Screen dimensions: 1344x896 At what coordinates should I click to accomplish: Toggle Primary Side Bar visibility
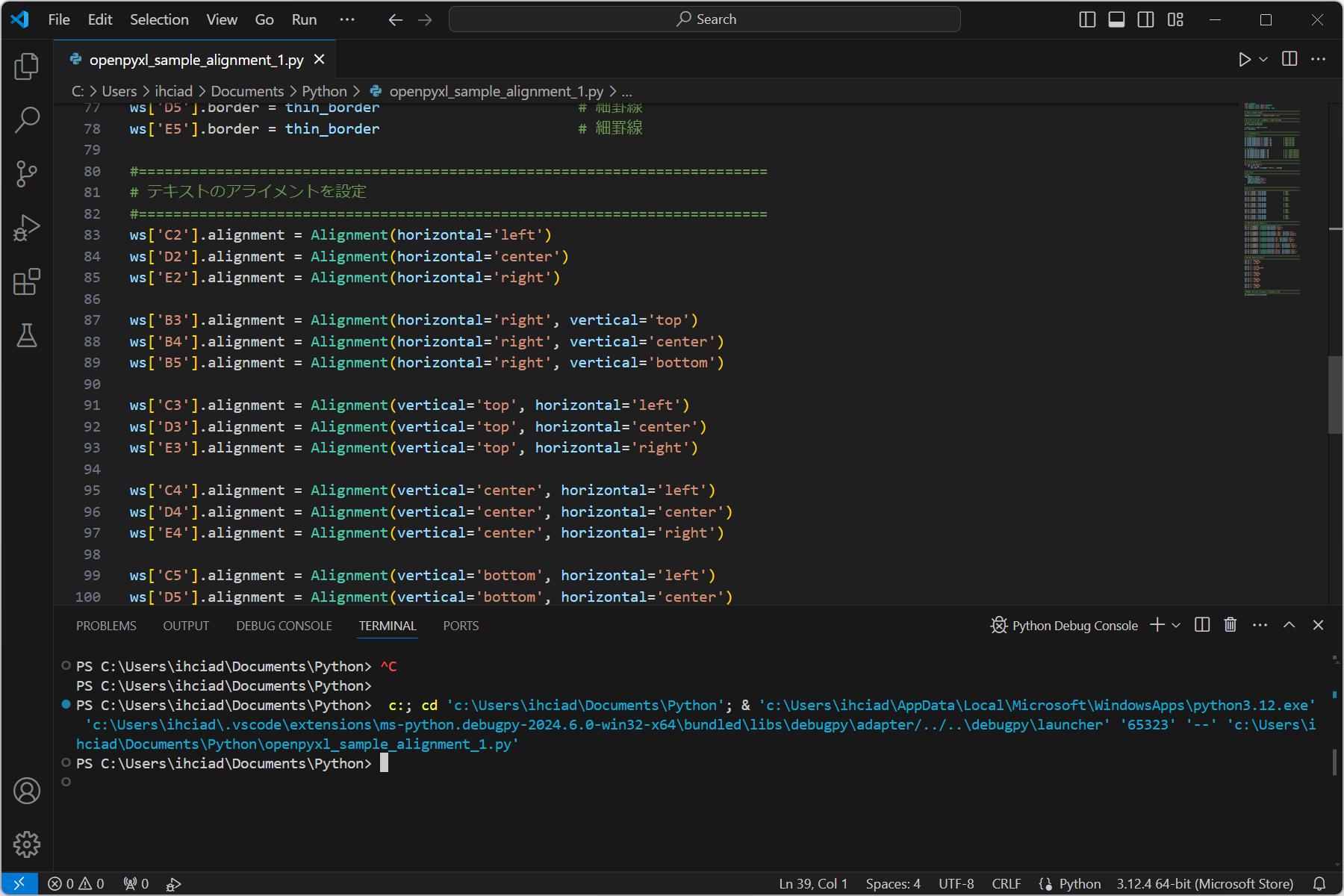pos(1087,20)
